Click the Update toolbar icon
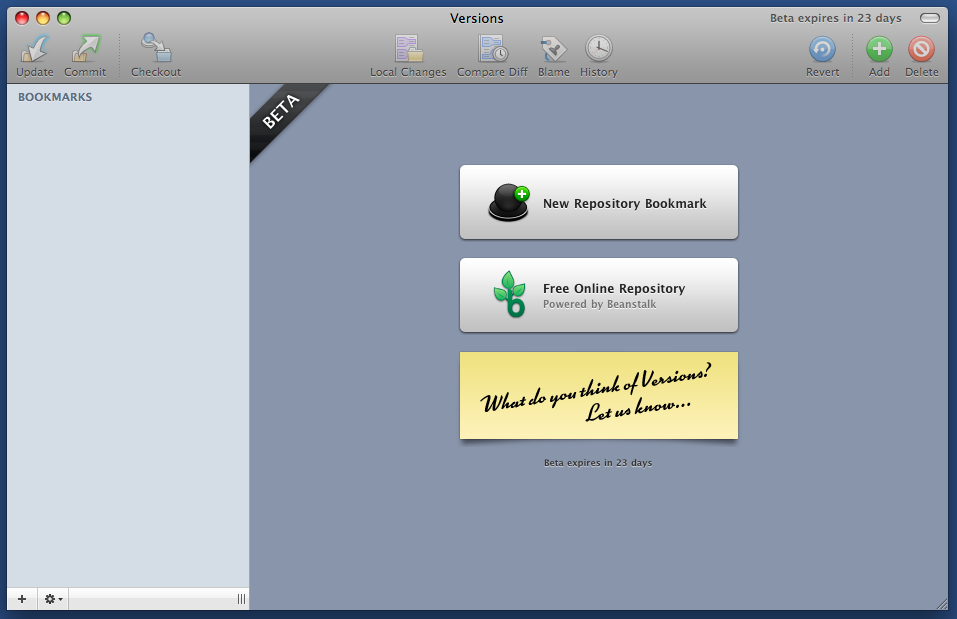957x619 pixels. (x=34, y=56)
